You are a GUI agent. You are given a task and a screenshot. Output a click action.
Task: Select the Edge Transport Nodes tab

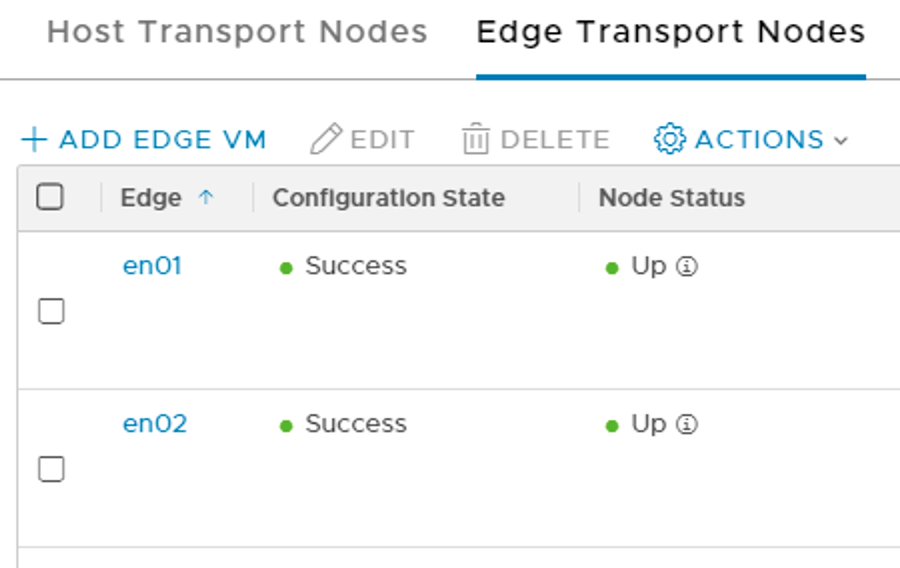(x=670, y=32)
